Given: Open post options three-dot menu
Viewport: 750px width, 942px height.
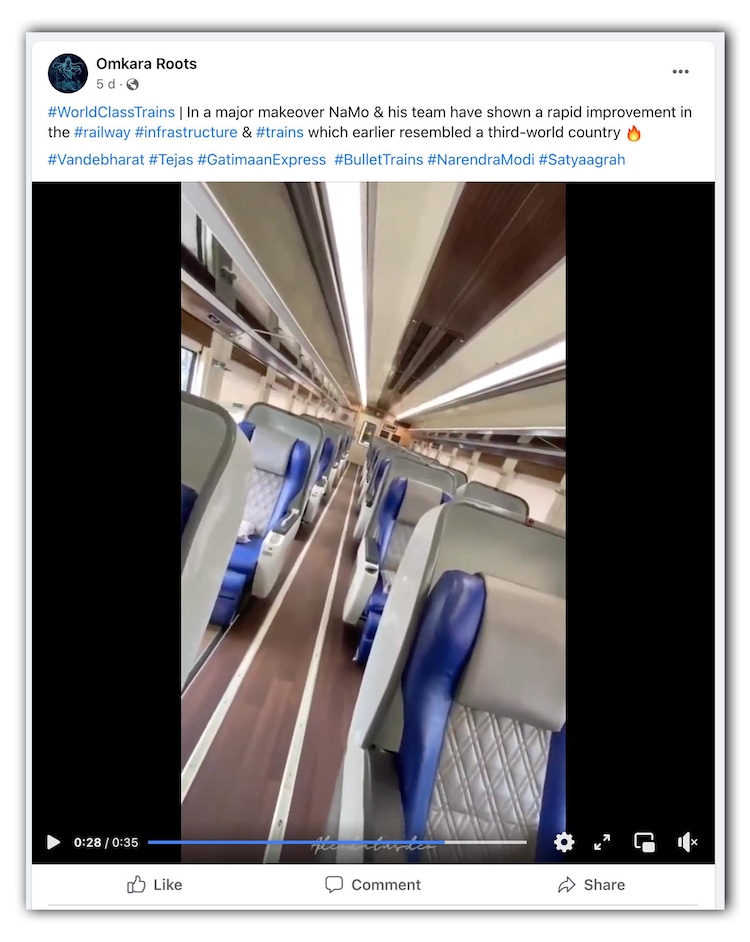Looking at the screenshot, I should (680, 71).
